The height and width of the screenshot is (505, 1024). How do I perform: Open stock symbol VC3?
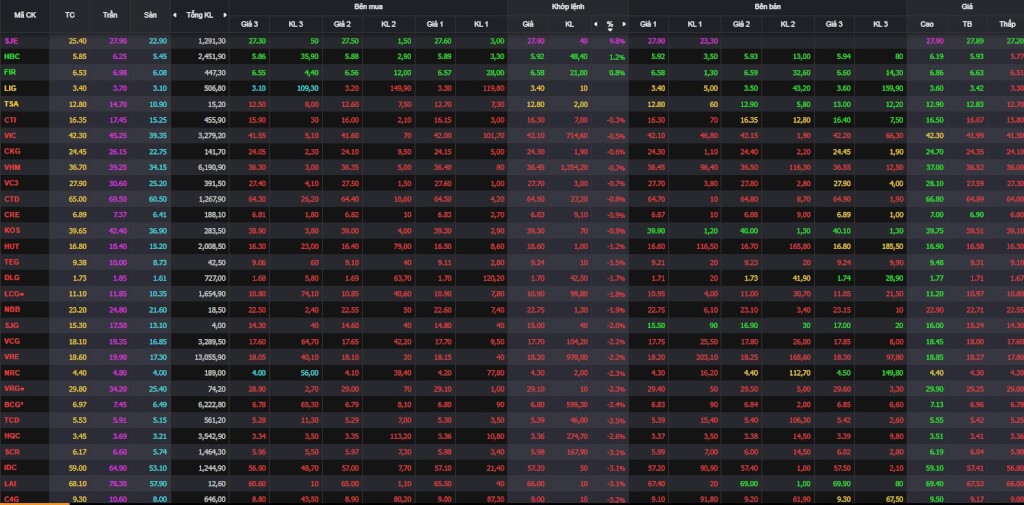click(x=11, y=182)
